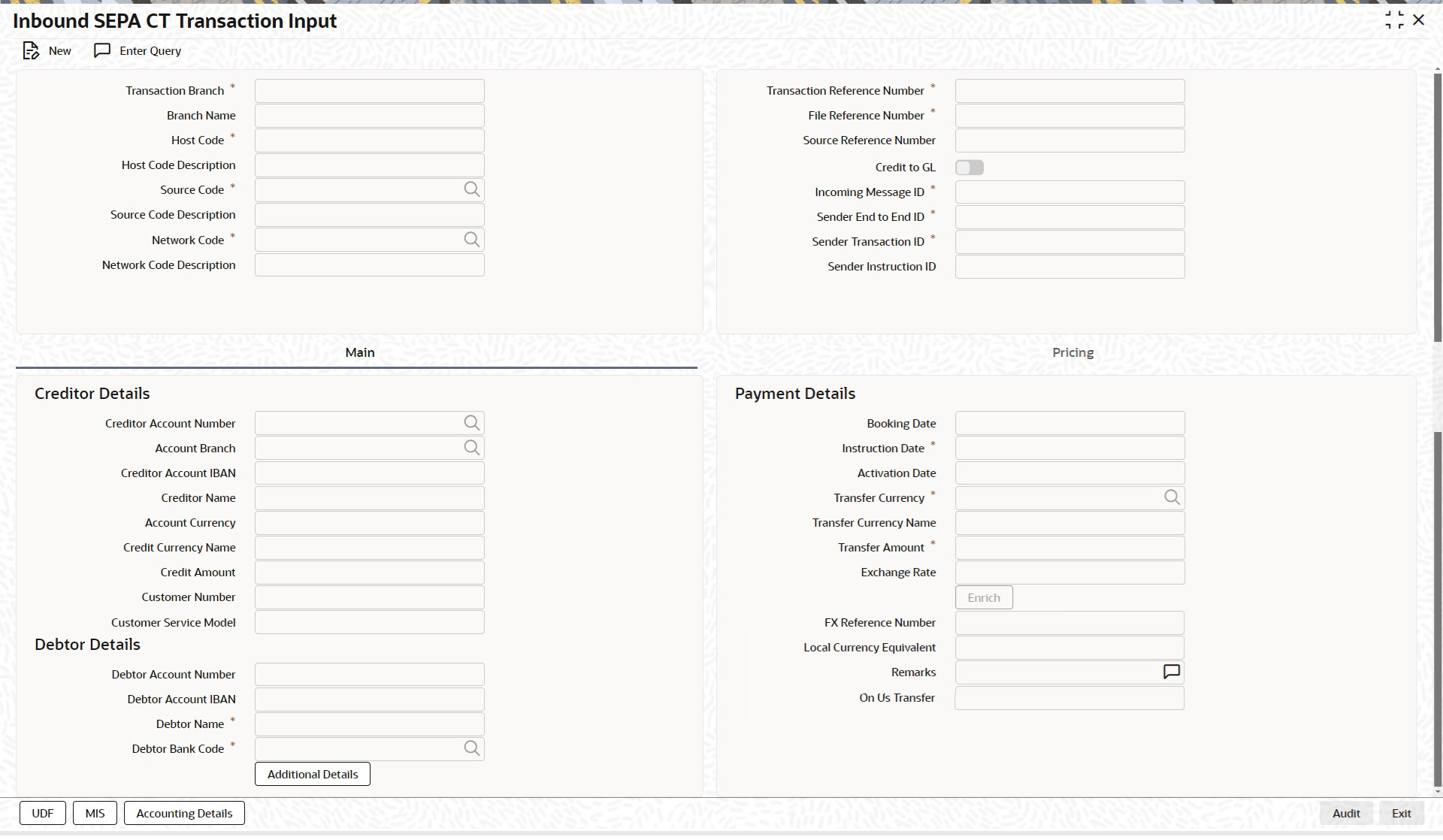Click Debtor Bank Code search icon
This screenshot has width=1443, height=840.
point(471,748)
